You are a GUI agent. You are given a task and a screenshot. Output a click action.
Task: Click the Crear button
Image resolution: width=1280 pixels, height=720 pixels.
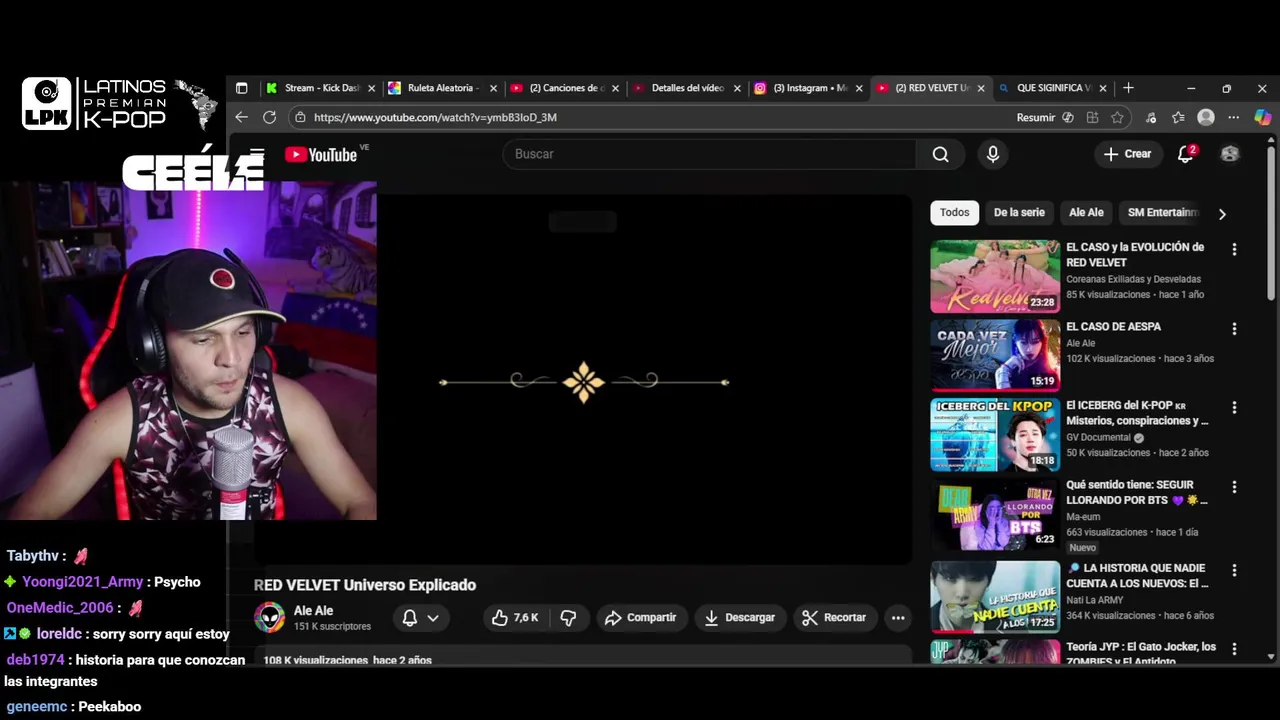pyautogui.click(x=1127, y=154)
